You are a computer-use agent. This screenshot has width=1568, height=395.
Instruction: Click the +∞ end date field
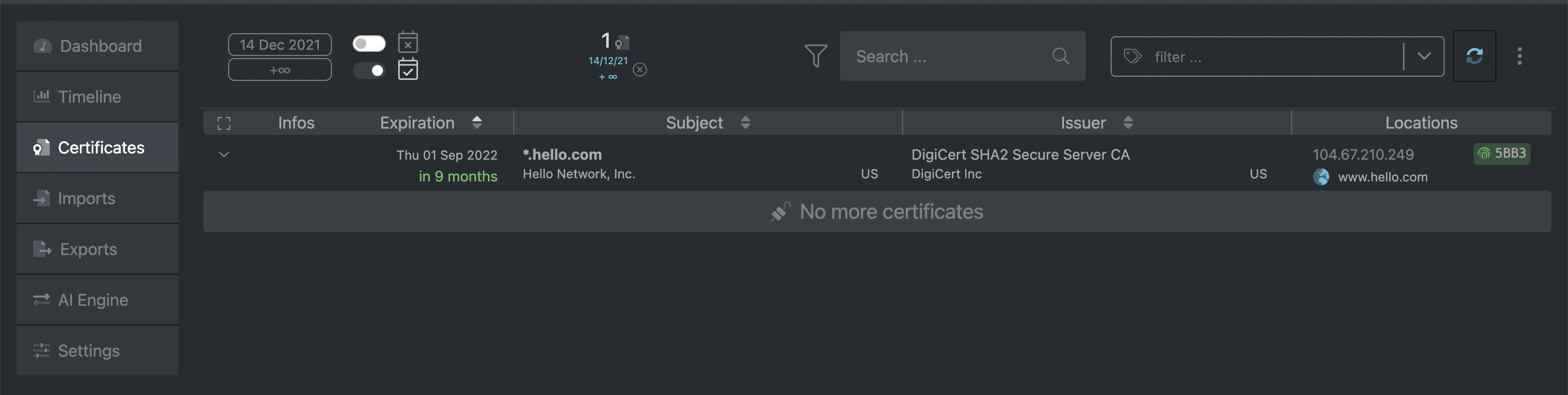[x=280, y=69]
